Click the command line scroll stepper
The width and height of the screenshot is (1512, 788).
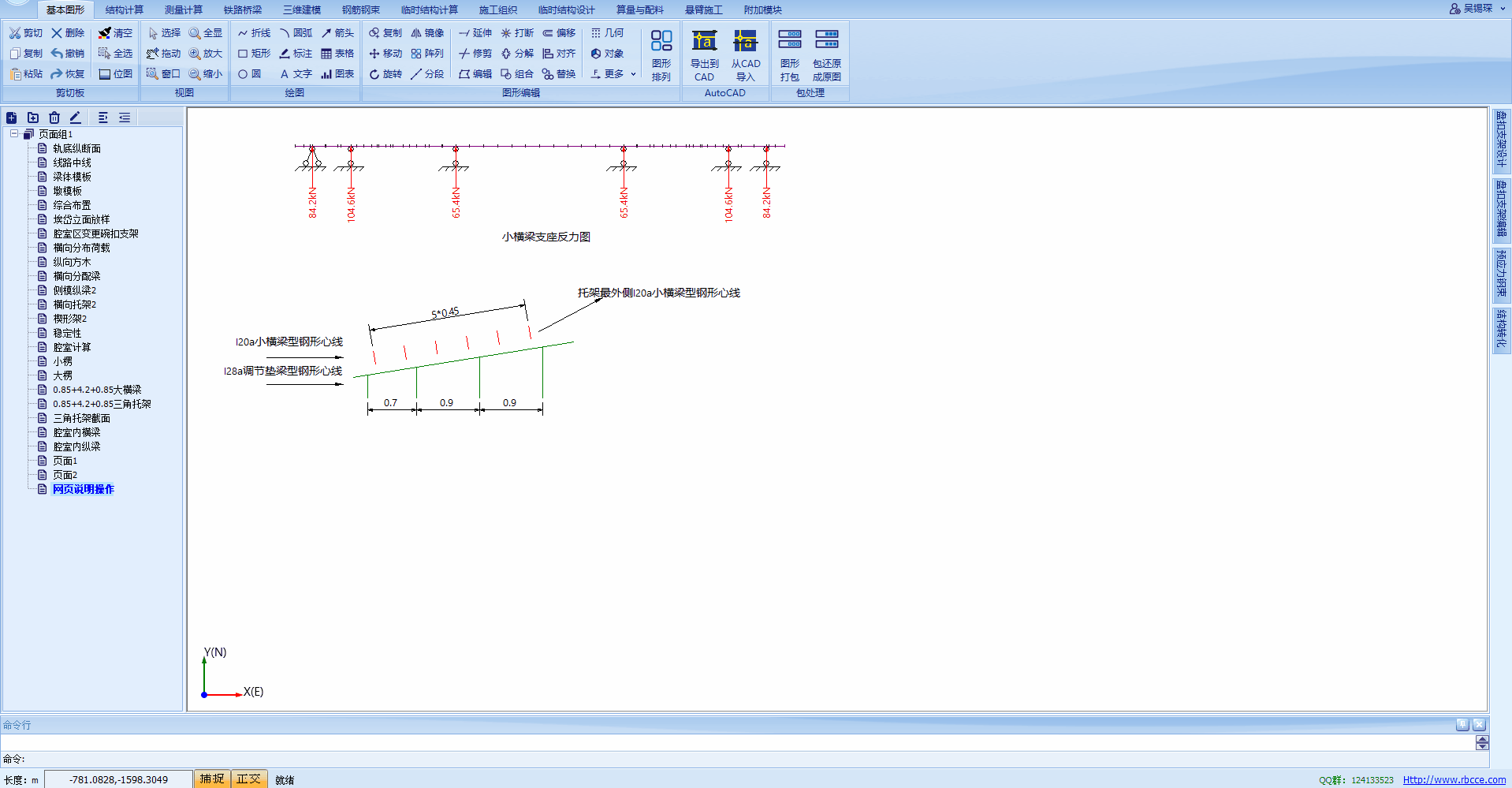click(1482, 743)
